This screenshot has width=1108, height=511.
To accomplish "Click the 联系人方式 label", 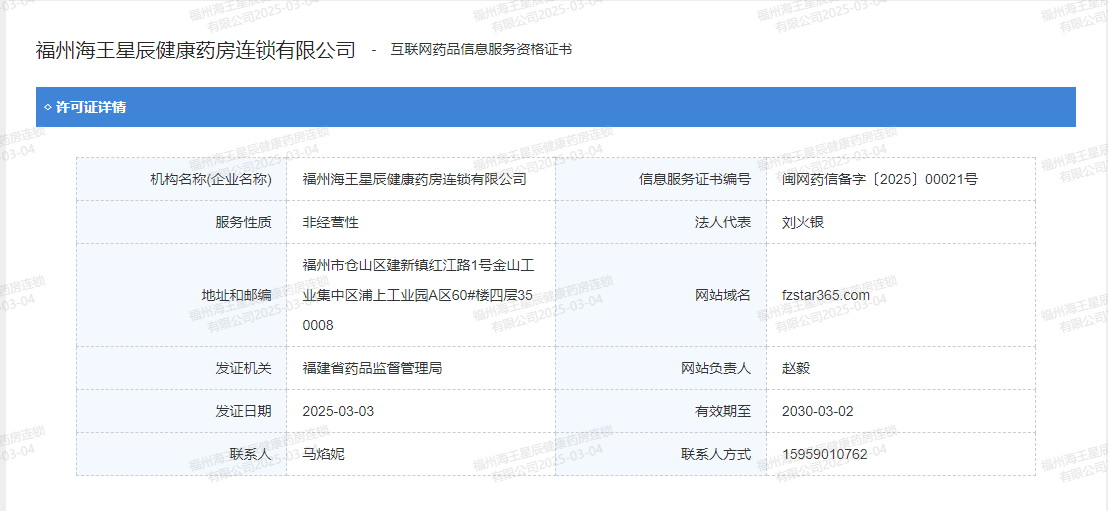I will pos(716,454).
